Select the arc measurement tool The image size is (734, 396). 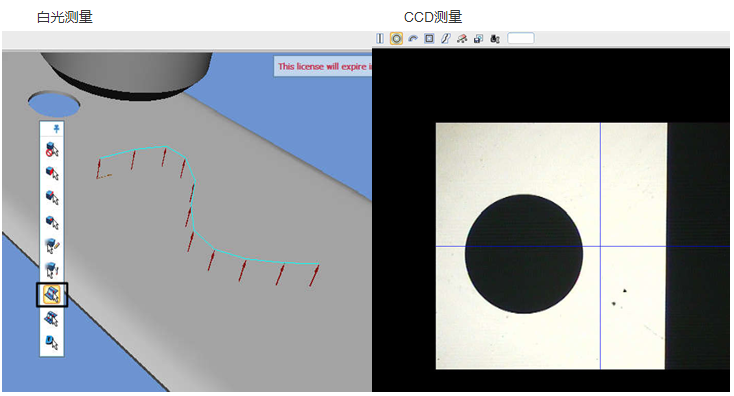412,38
